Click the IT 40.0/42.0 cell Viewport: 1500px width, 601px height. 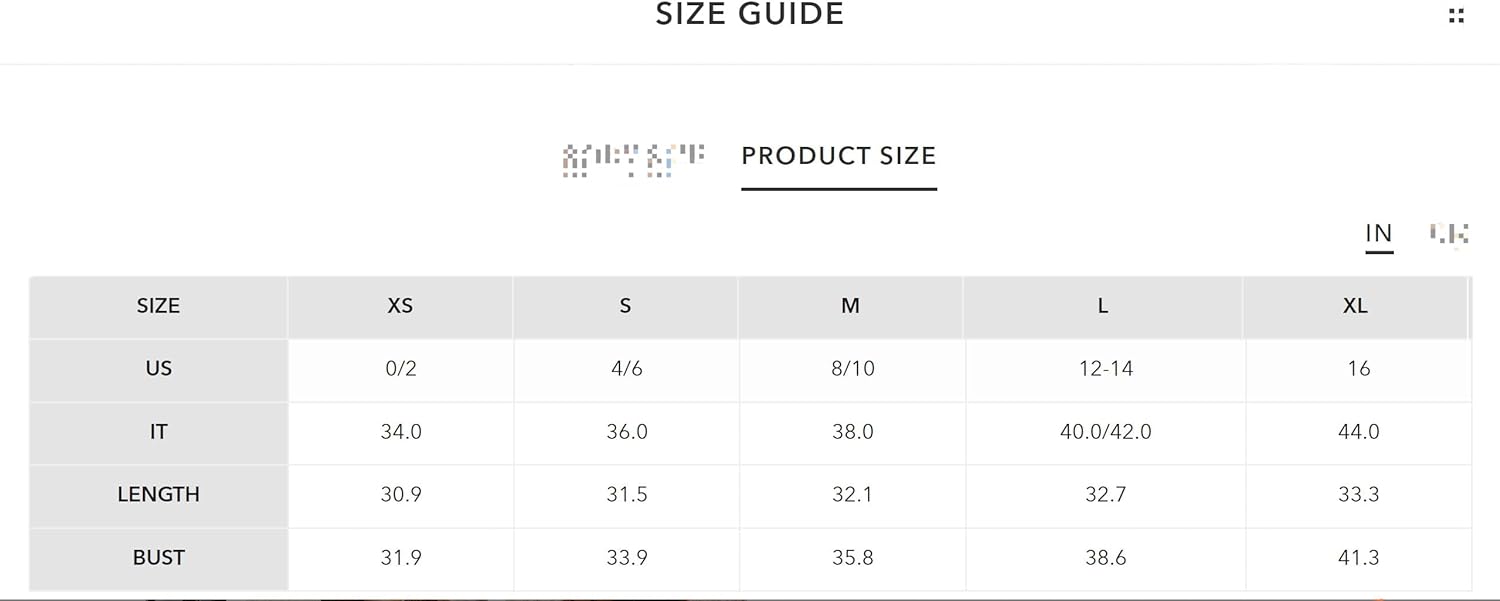click(x=1106, y=433)
